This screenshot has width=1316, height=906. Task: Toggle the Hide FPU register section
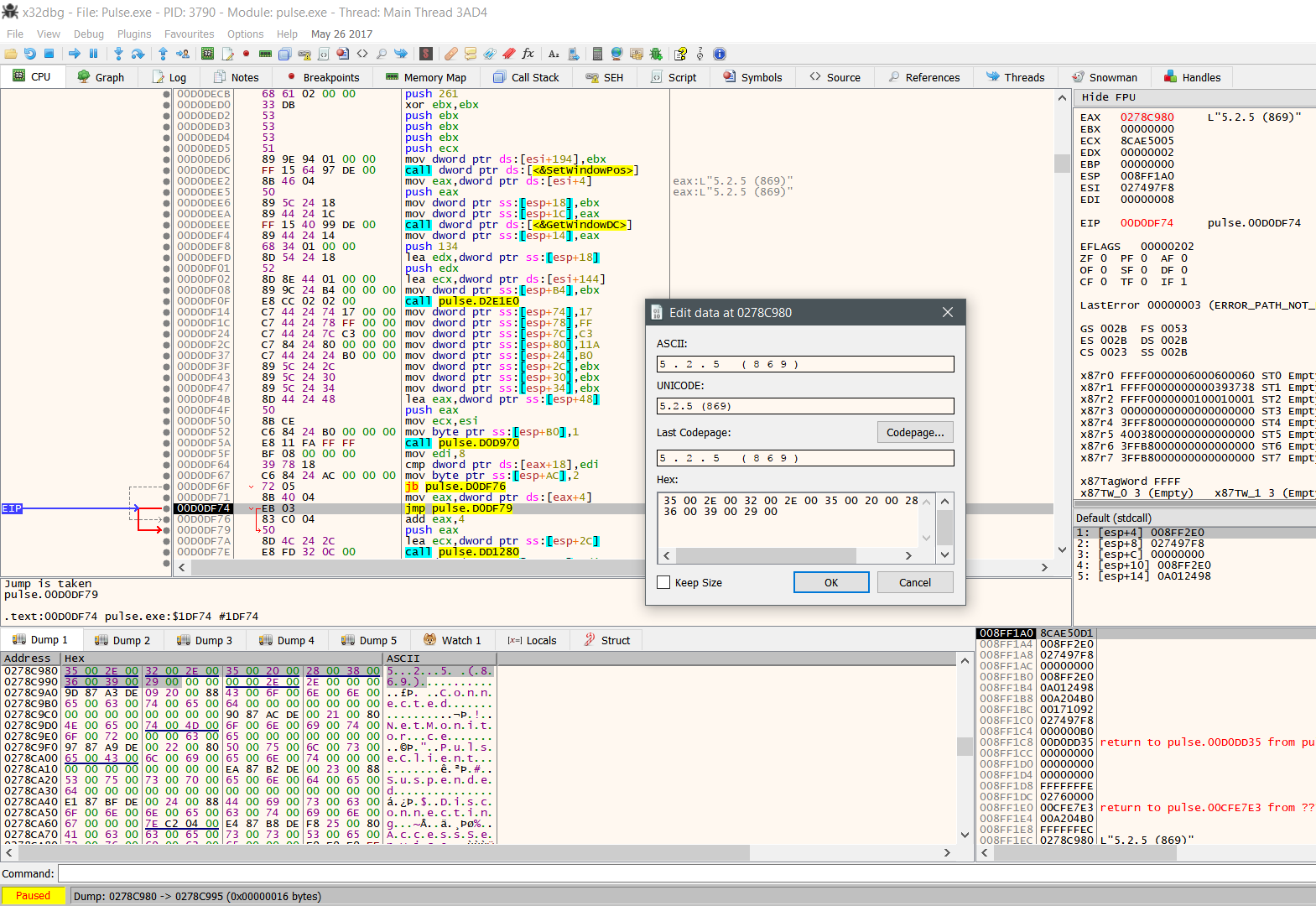click(1108, 97)
